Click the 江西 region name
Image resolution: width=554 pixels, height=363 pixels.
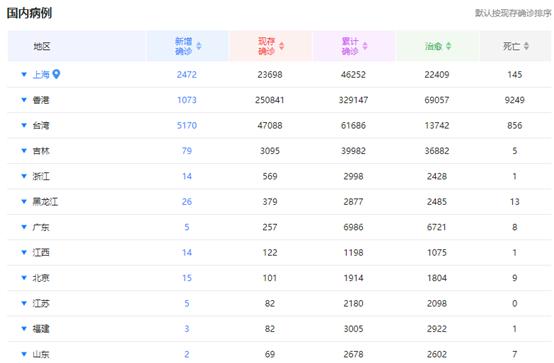[x=41, y=253]
